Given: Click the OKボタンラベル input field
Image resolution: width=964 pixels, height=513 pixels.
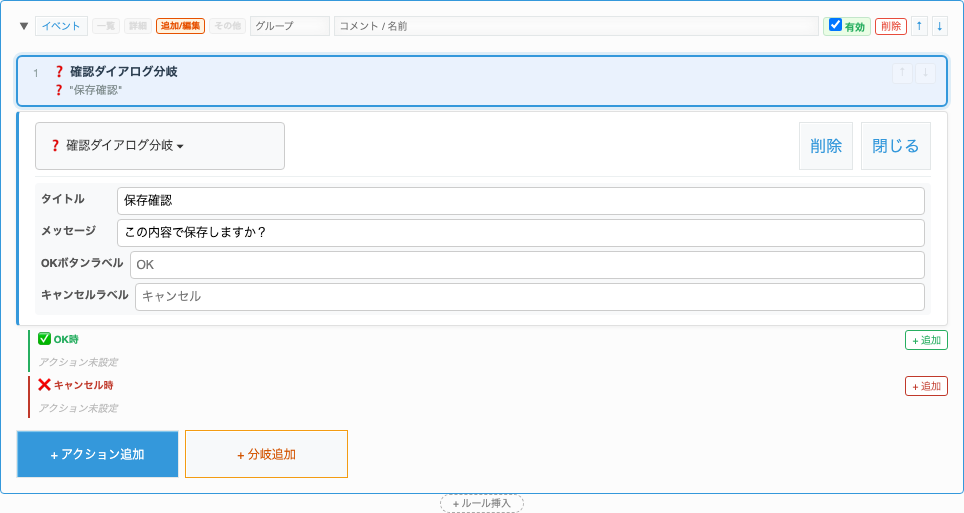Looking at the screenshot, I should click(x=527, y=264).
